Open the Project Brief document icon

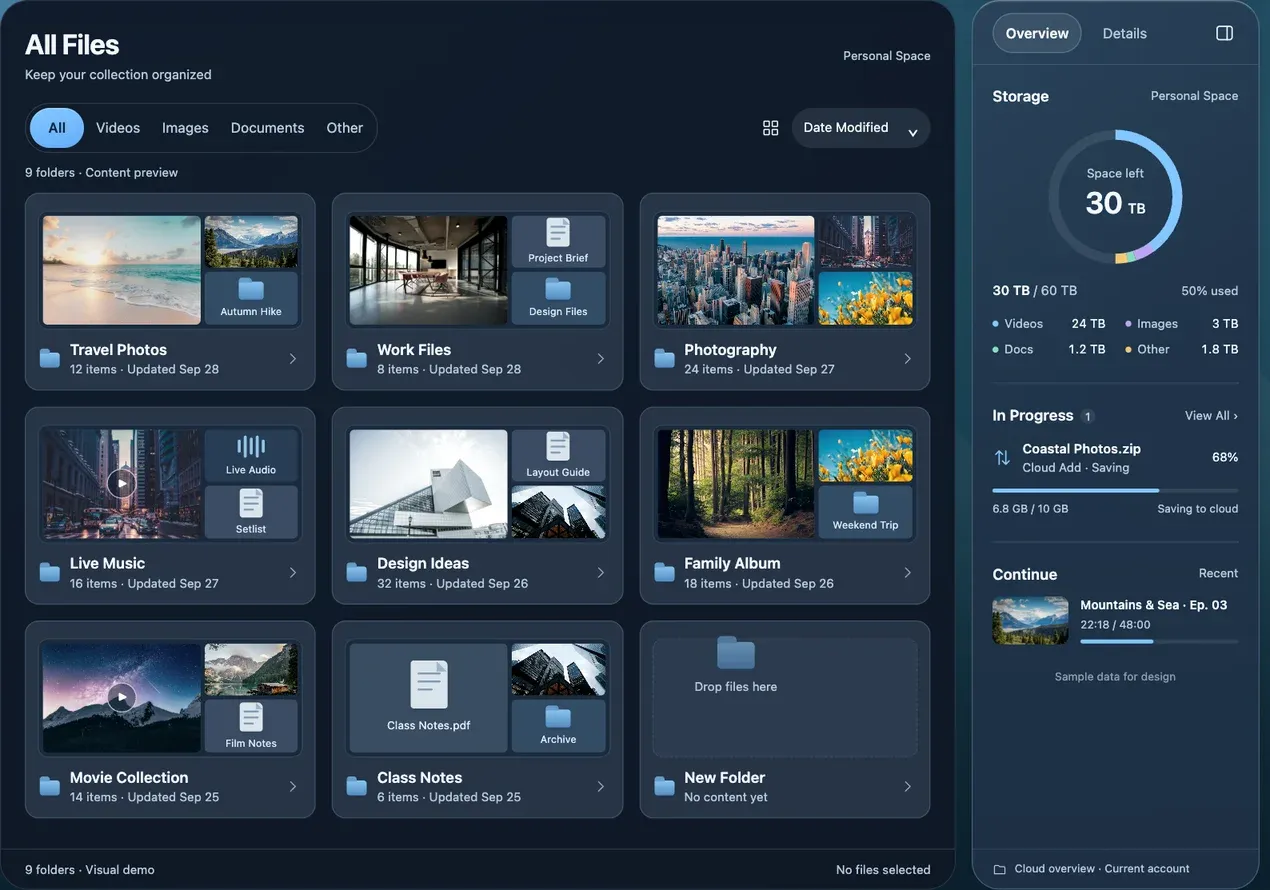click(558, 233)
